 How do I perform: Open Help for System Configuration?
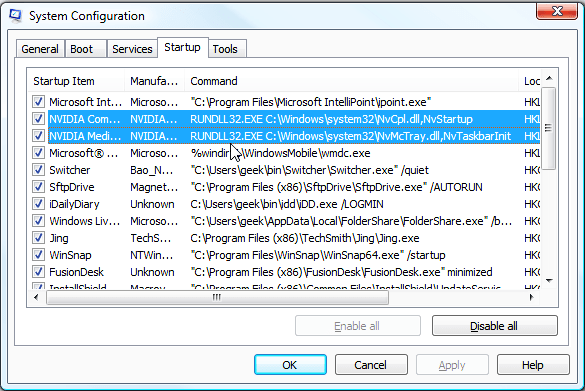pyautogui.click(x=533, y=365)
